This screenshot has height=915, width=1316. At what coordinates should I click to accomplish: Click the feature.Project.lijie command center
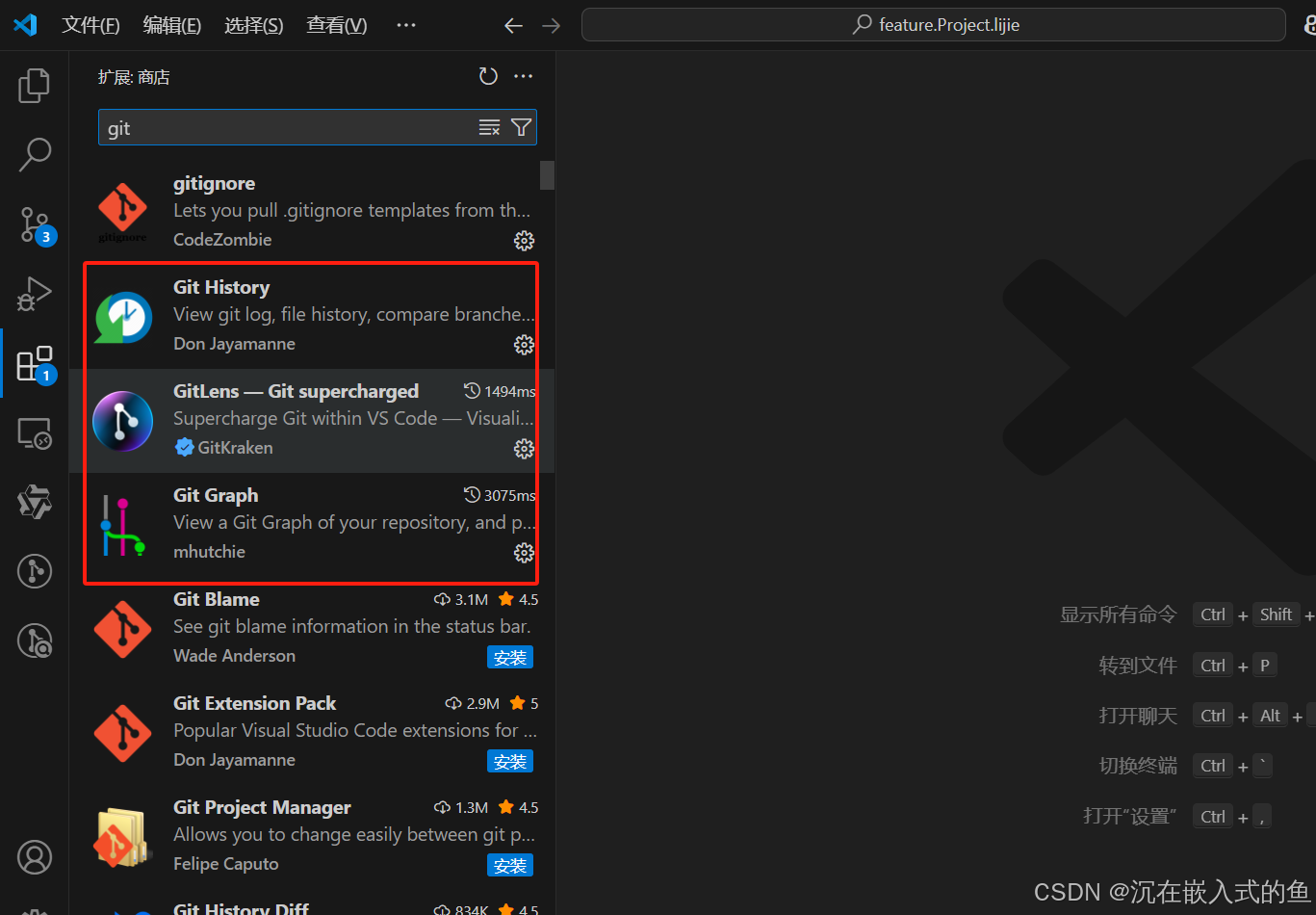[x=933, y=25]
